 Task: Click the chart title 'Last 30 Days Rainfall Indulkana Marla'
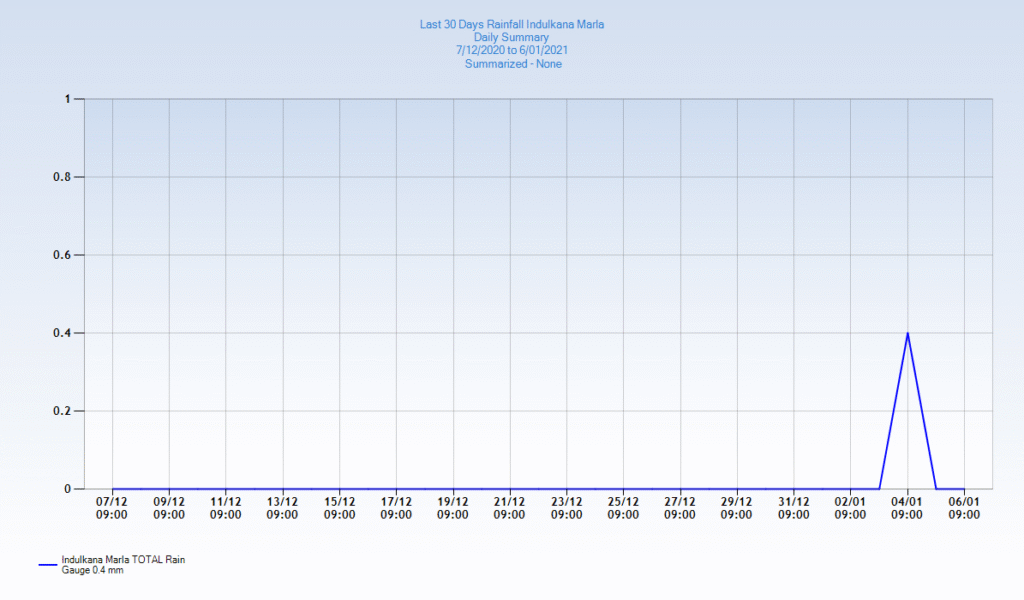tap(511, 25)
